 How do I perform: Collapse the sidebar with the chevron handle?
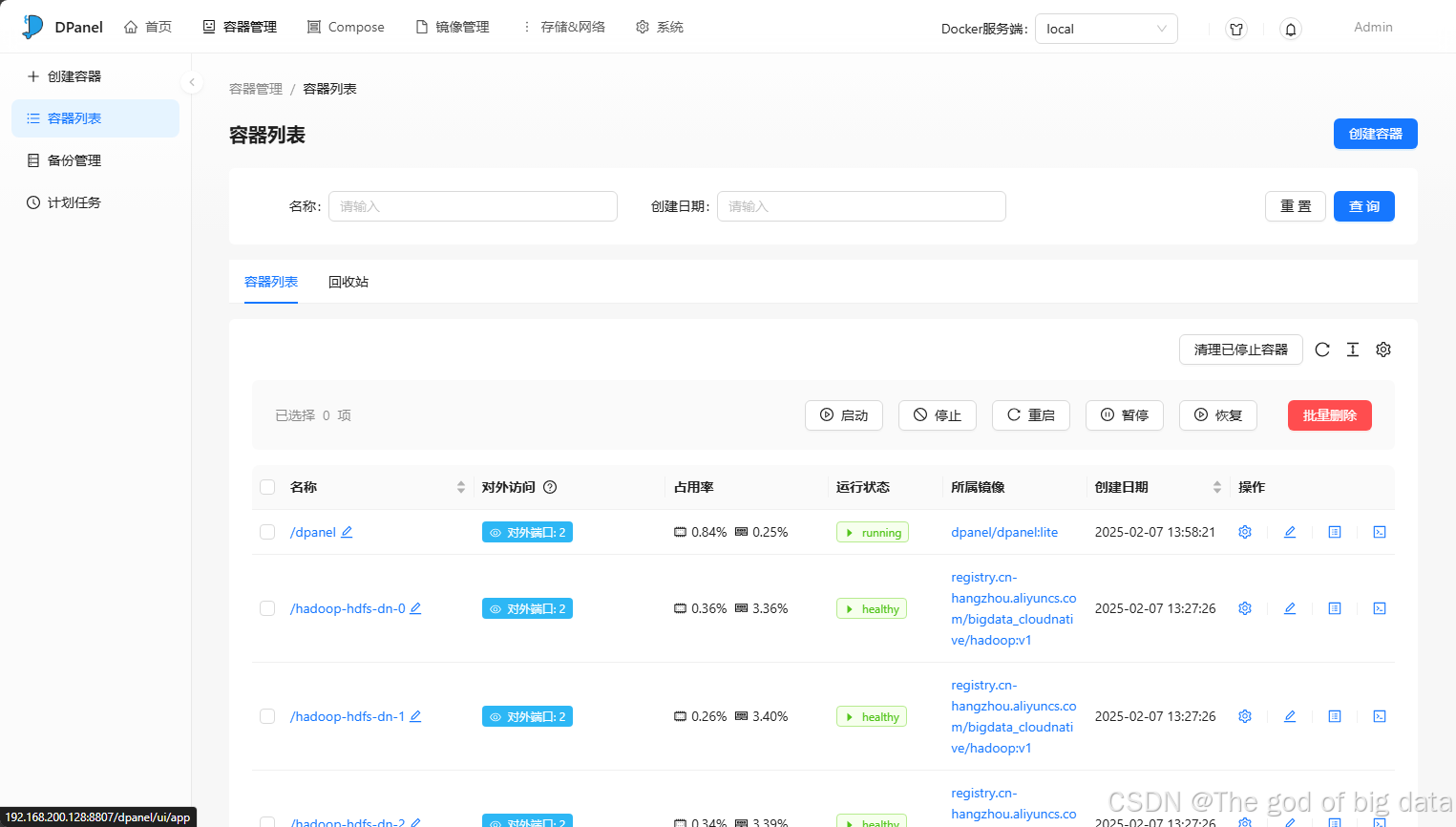coord(192,82)
